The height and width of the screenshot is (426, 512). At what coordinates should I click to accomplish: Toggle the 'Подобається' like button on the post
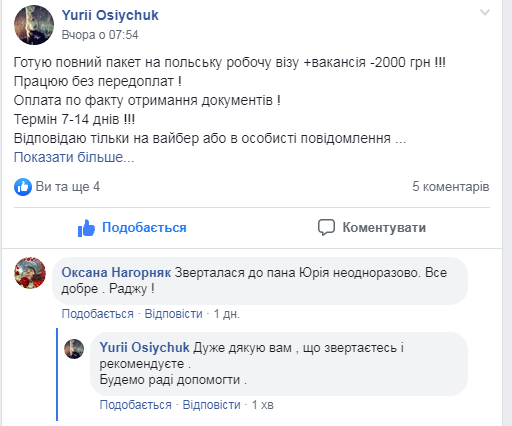[132, 228]
